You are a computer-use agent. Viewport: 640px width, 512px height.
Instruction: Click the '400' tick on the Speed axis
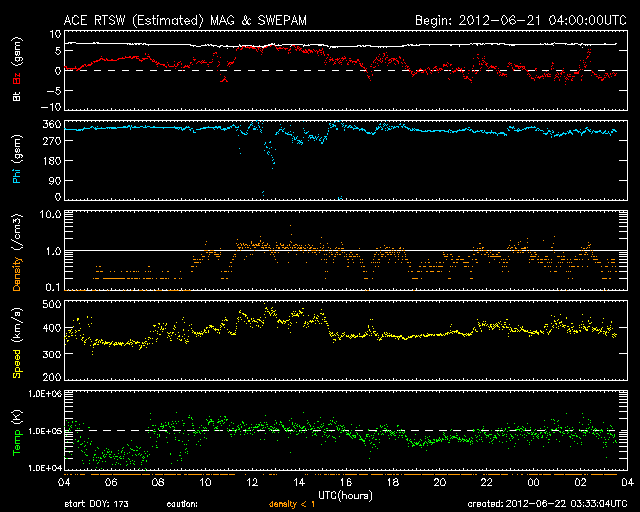(x=52, y=328)
